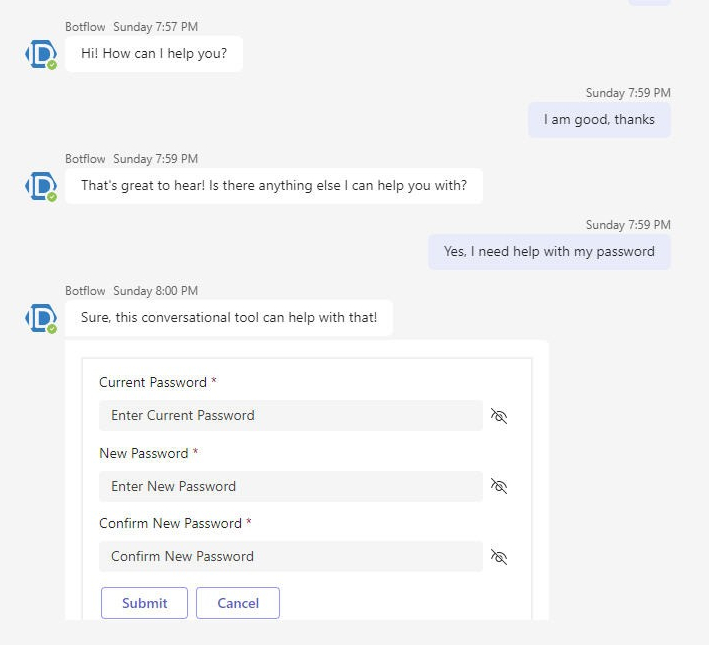Show the Current Password text
The height and width of the screenshot is (645, 709).
[499, 416]
